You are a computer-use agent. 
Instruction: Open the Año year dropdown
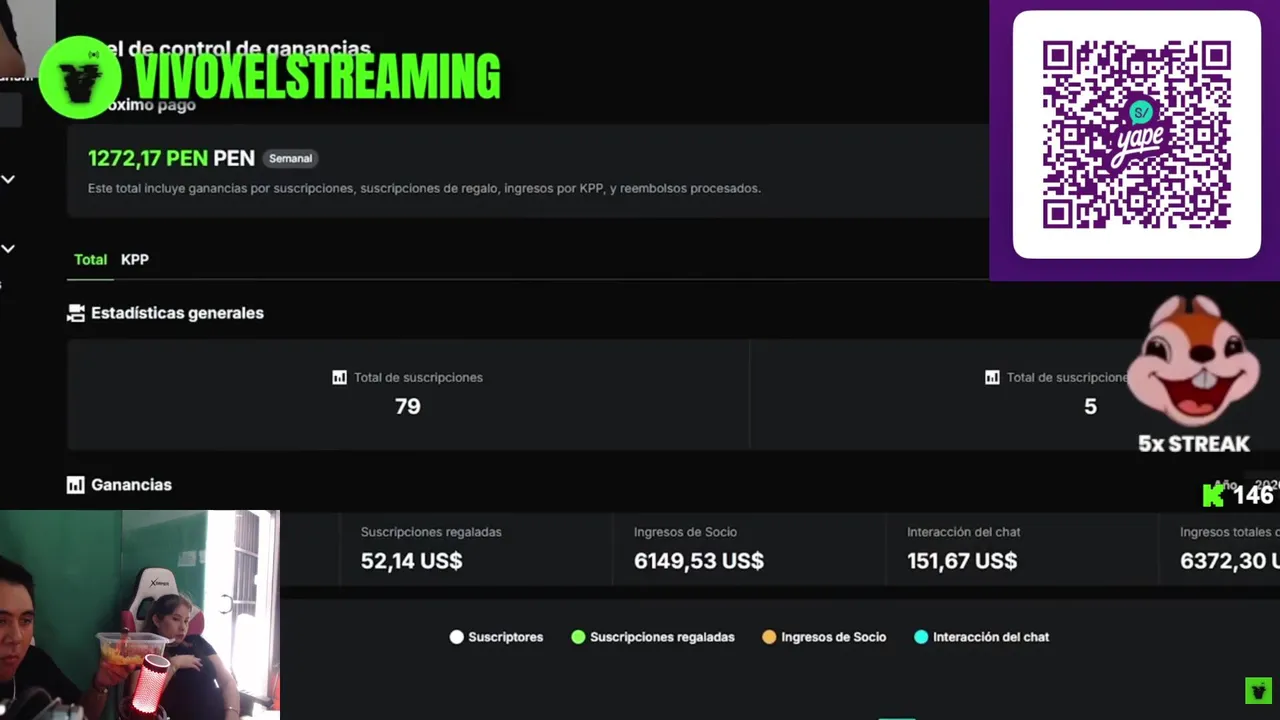point(1258,484)
